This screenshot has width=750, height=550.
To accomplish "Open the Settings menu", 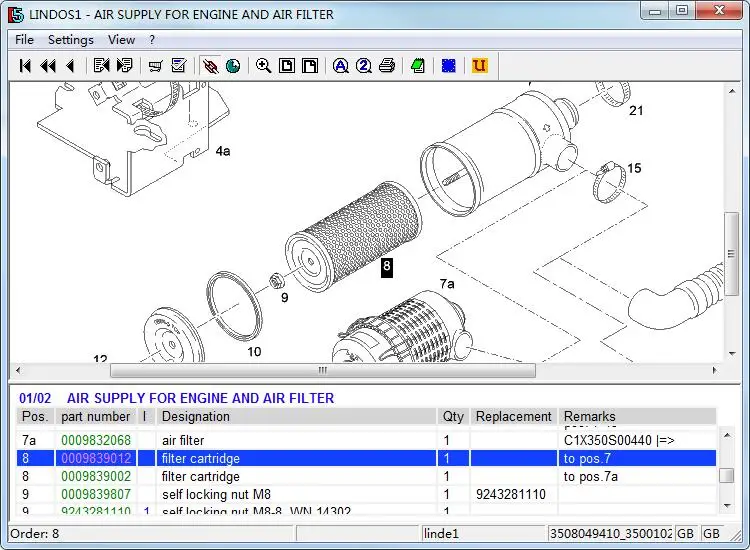I will [71, 40].
